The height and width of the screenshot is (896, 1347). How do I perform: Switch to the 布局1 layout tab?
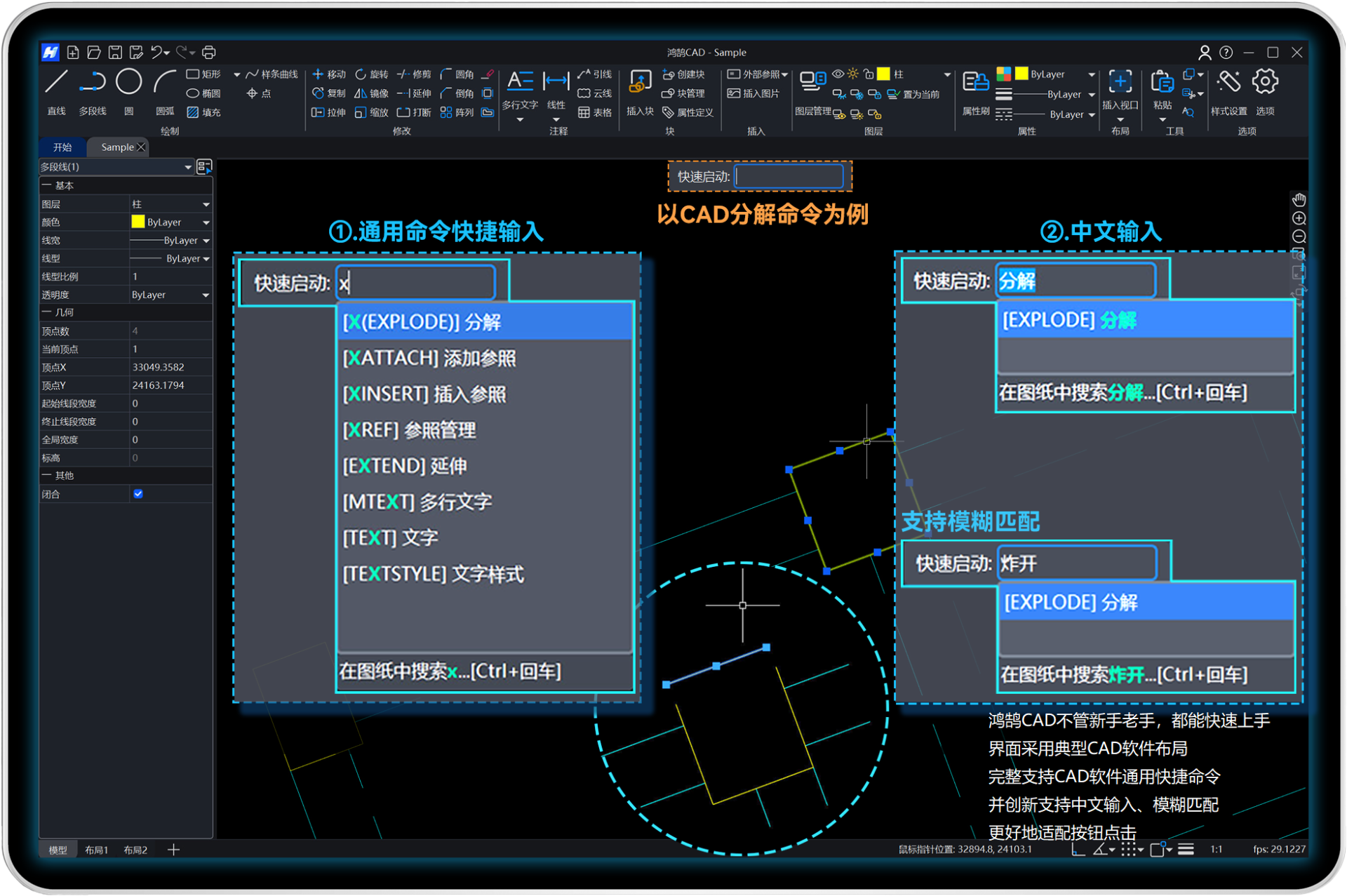[x=96, y=850]
